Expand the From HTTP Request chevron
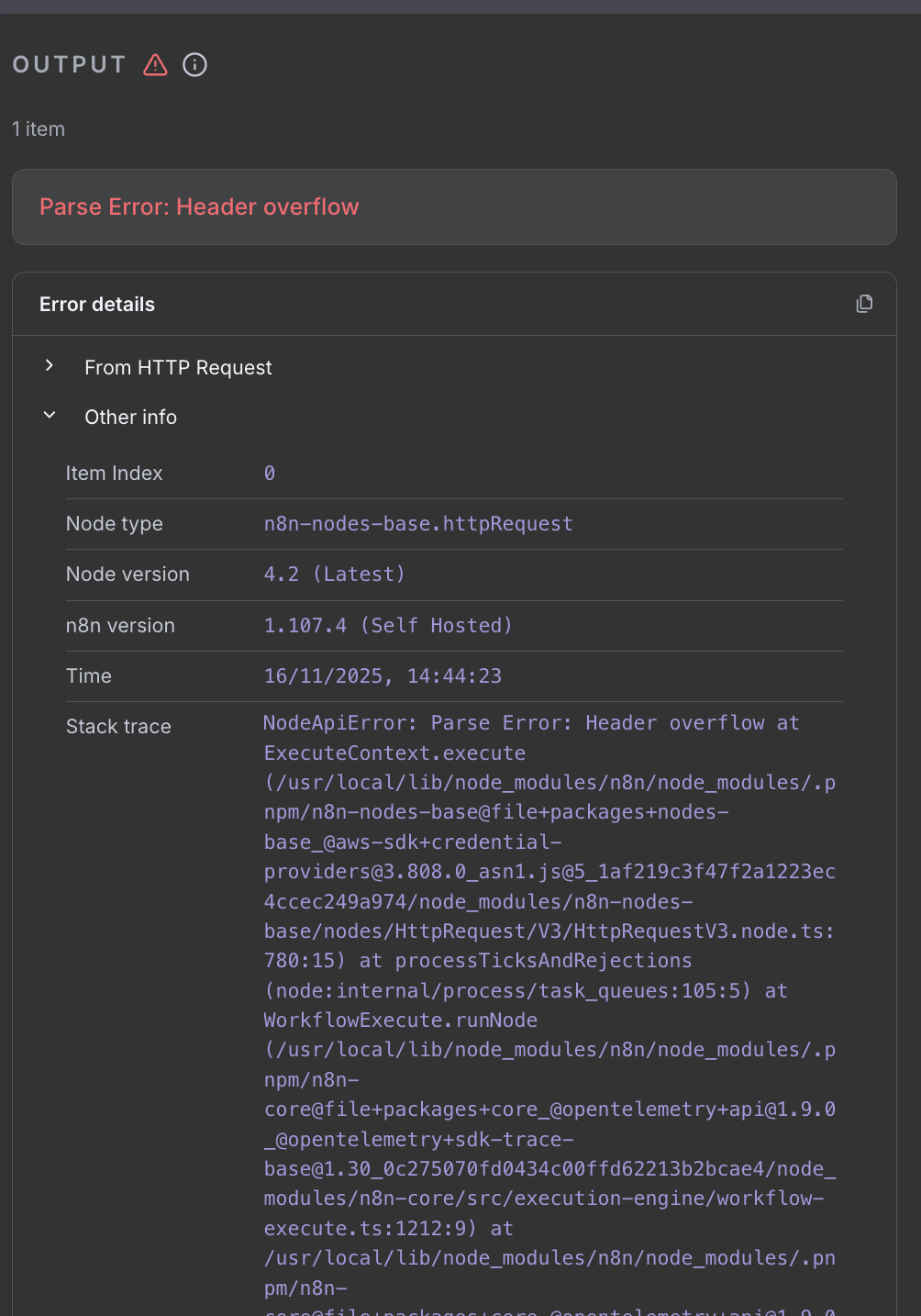This screenshot has width=921, height=1316. pyautogui.click(x=50, y=366)
